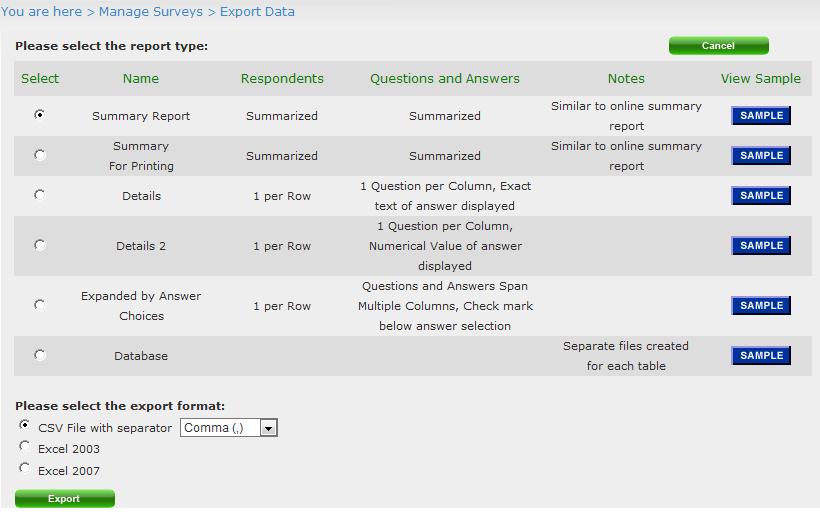Choose the Database report radio button
The image size is (820, 517).
[x=39, y=355]
